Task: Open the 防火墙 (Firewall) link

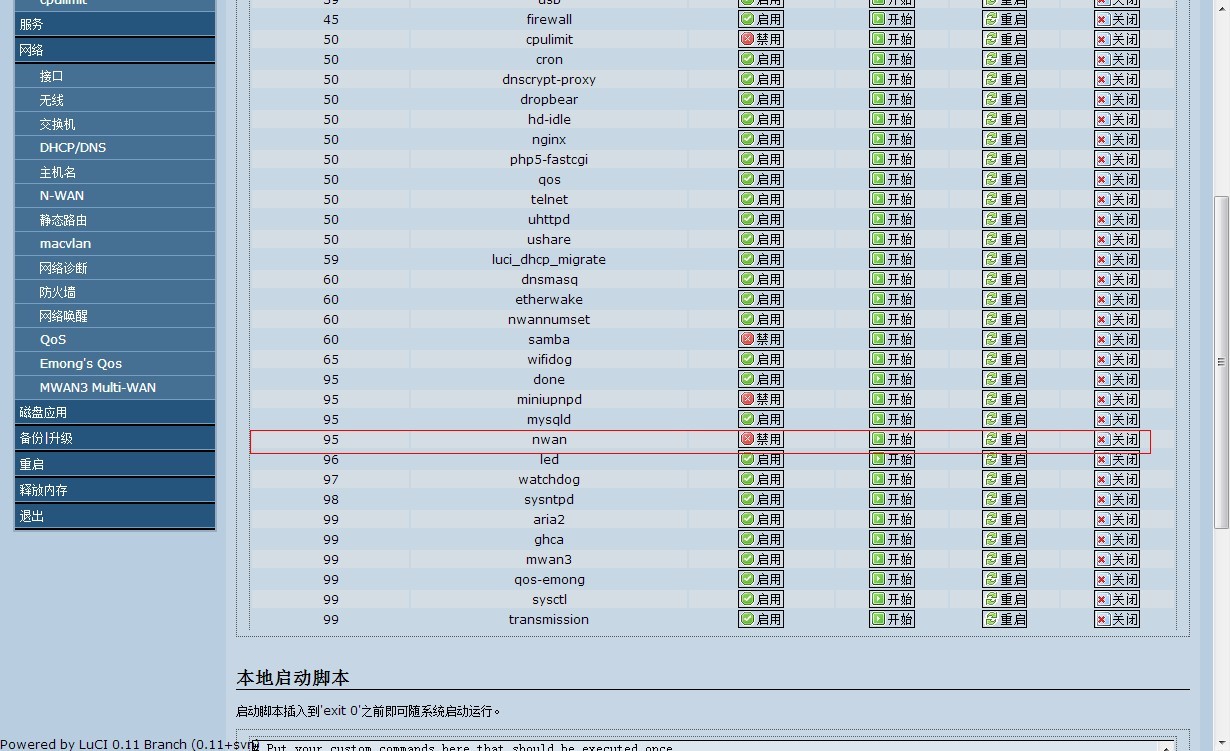Action: pos(115,292)
